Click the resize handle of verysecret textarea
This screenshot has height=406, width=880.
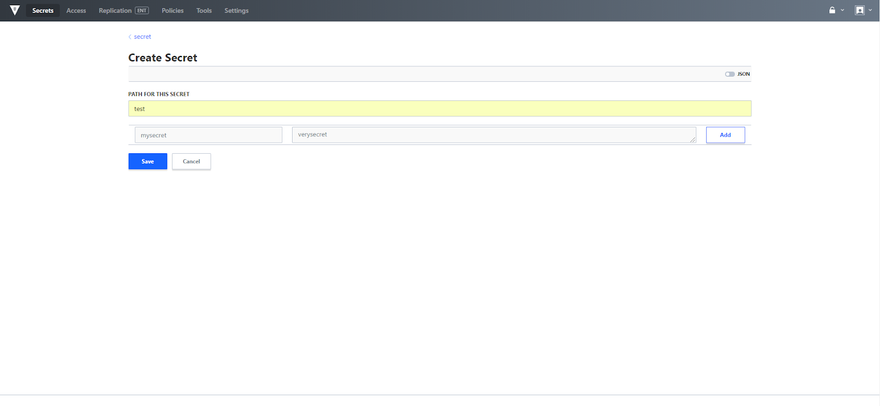click(x=693, y=139)
